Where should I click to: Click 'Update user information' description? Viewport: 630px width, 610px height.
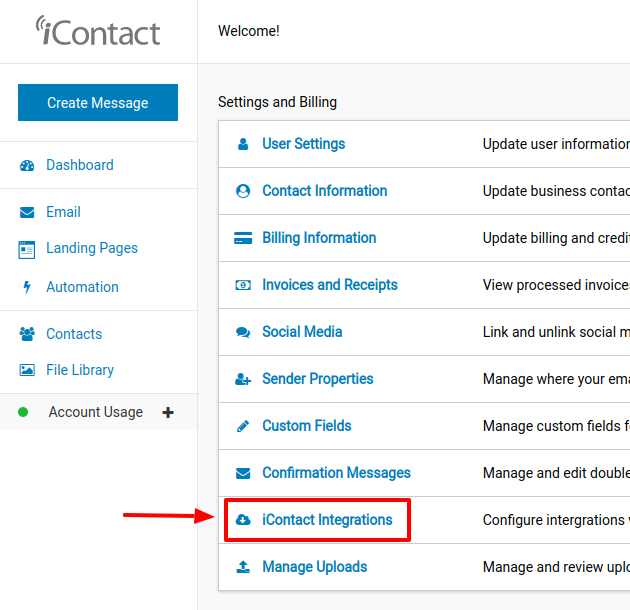click(x=556, y=144)
